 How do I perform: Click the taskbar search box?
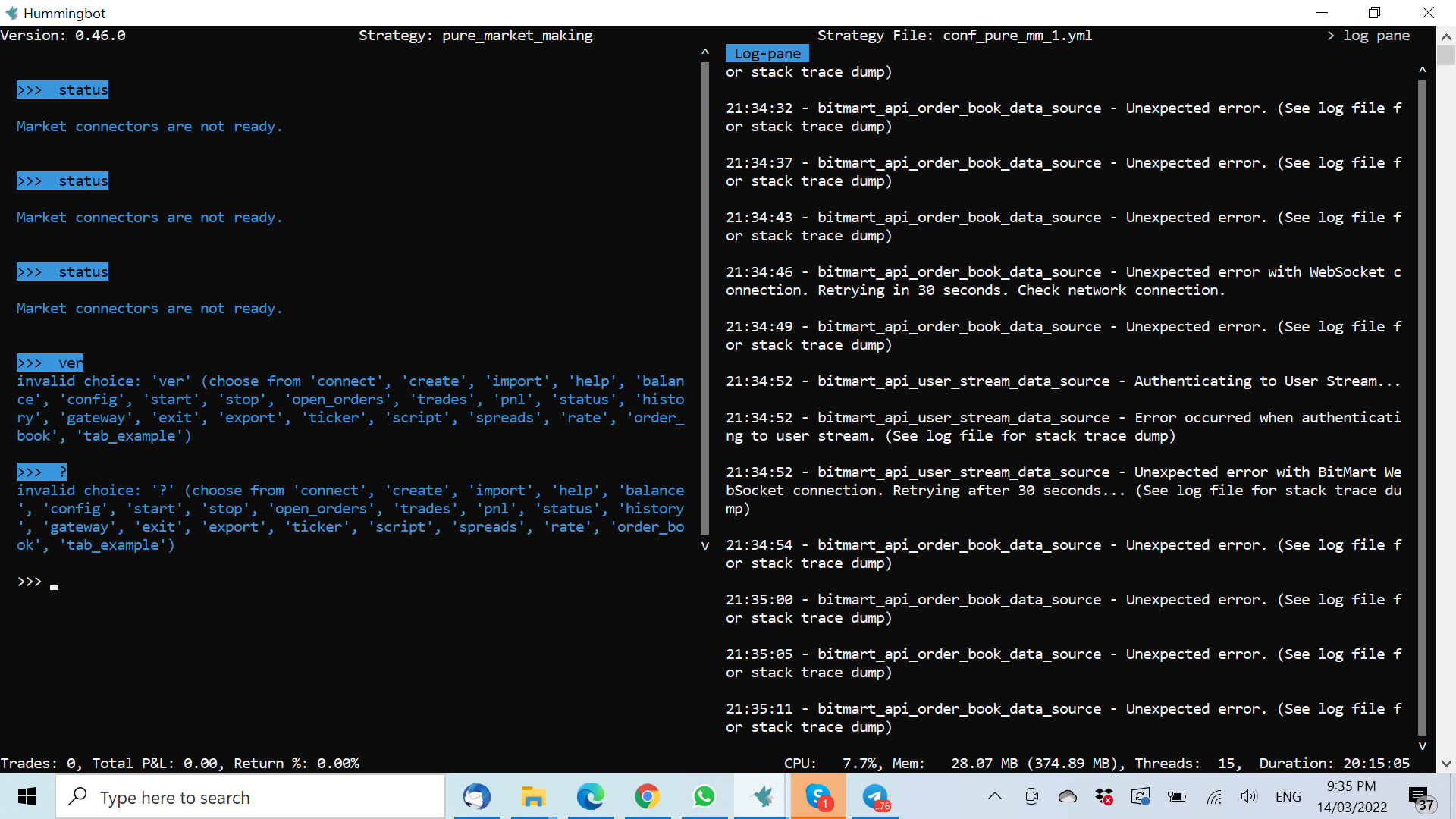click(250, 797)
